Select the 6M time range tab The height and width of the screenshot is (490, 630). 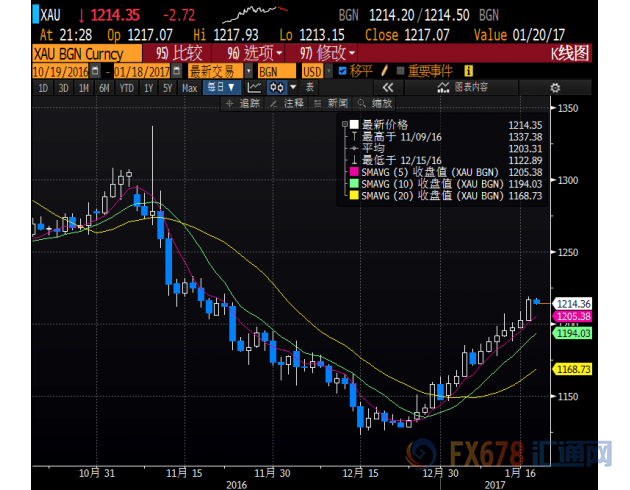[104, 88]
